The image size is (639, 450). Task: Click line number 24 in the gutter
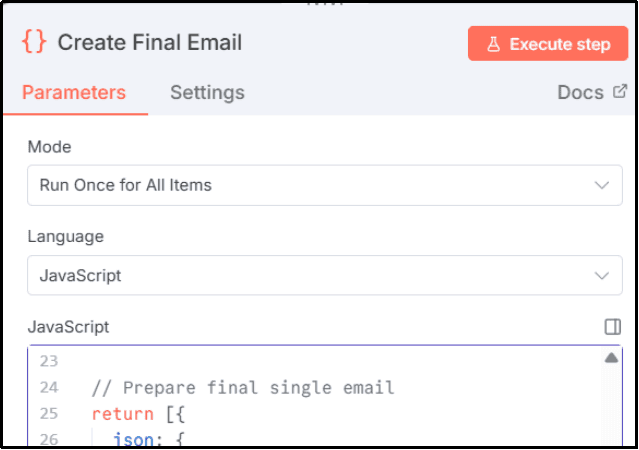47,387
